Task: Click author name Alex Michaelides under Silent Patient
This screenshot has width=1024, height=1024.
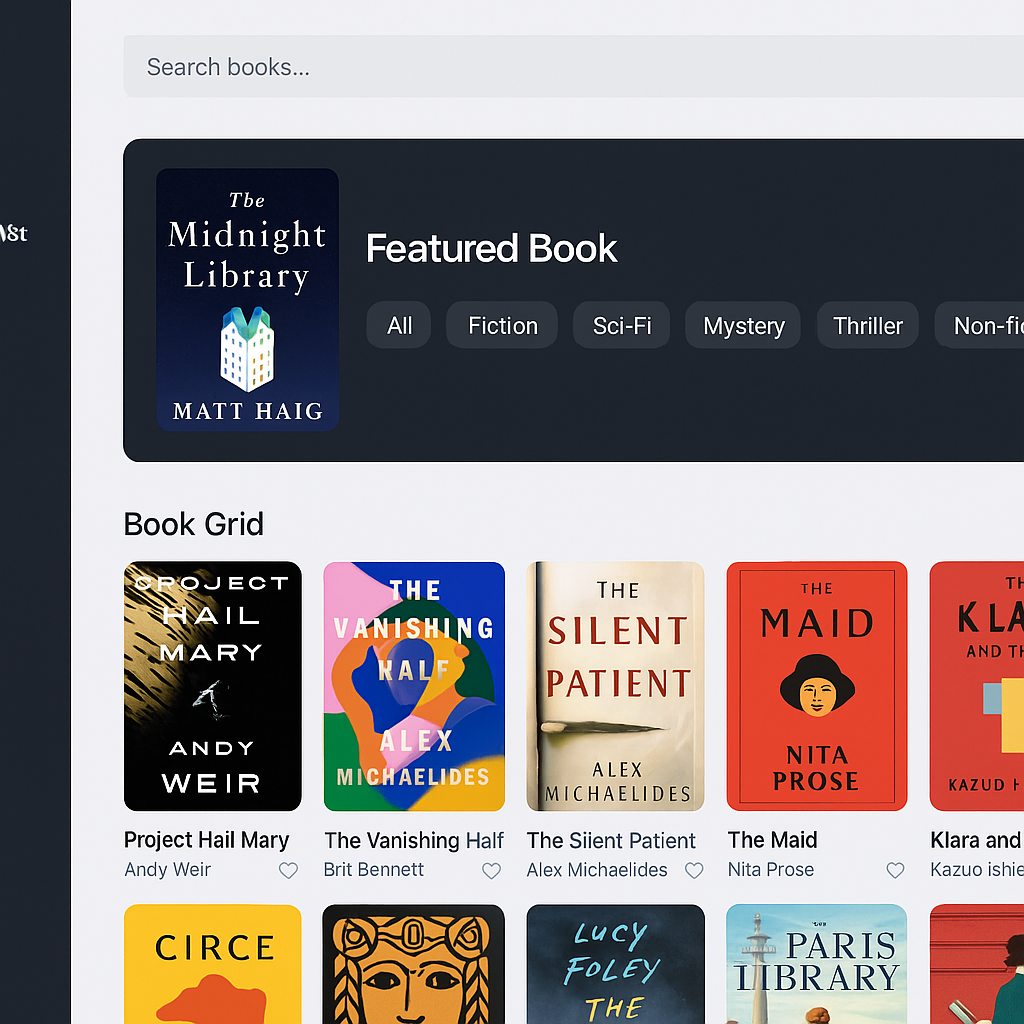Action: [x=597, y=870]
